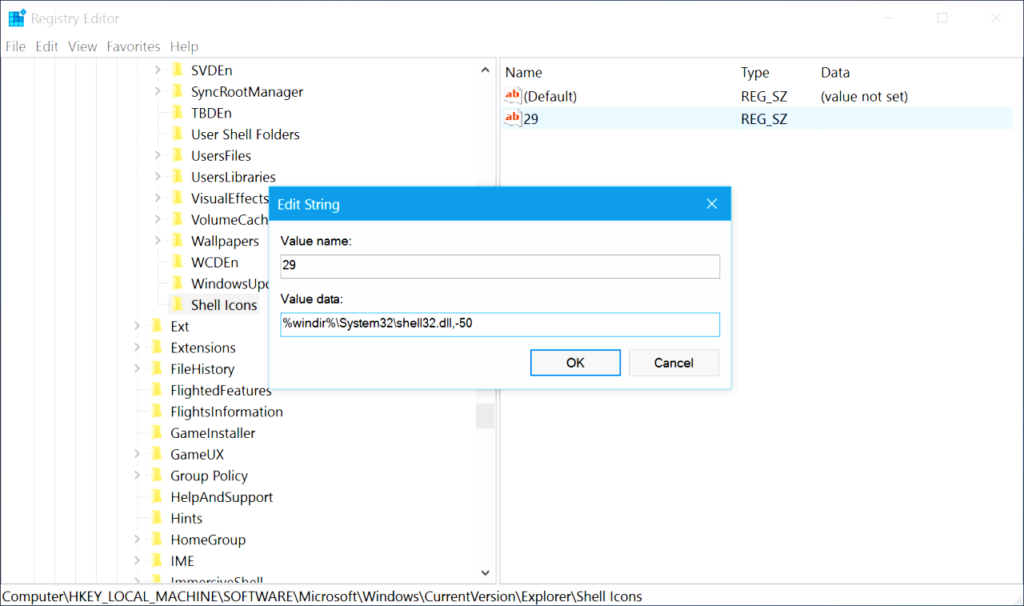Select the User Shell Folders key

[245, 134]
